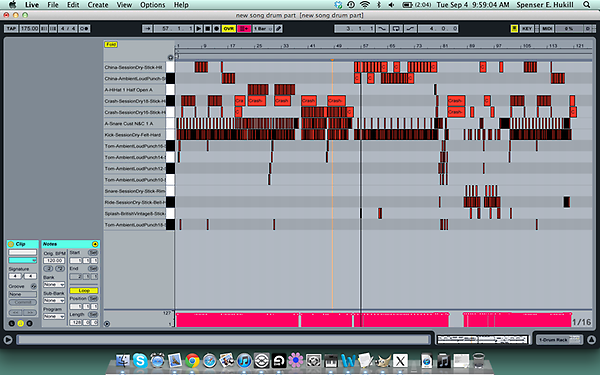
Task: Open the Help menu
Action: [181, 5]
